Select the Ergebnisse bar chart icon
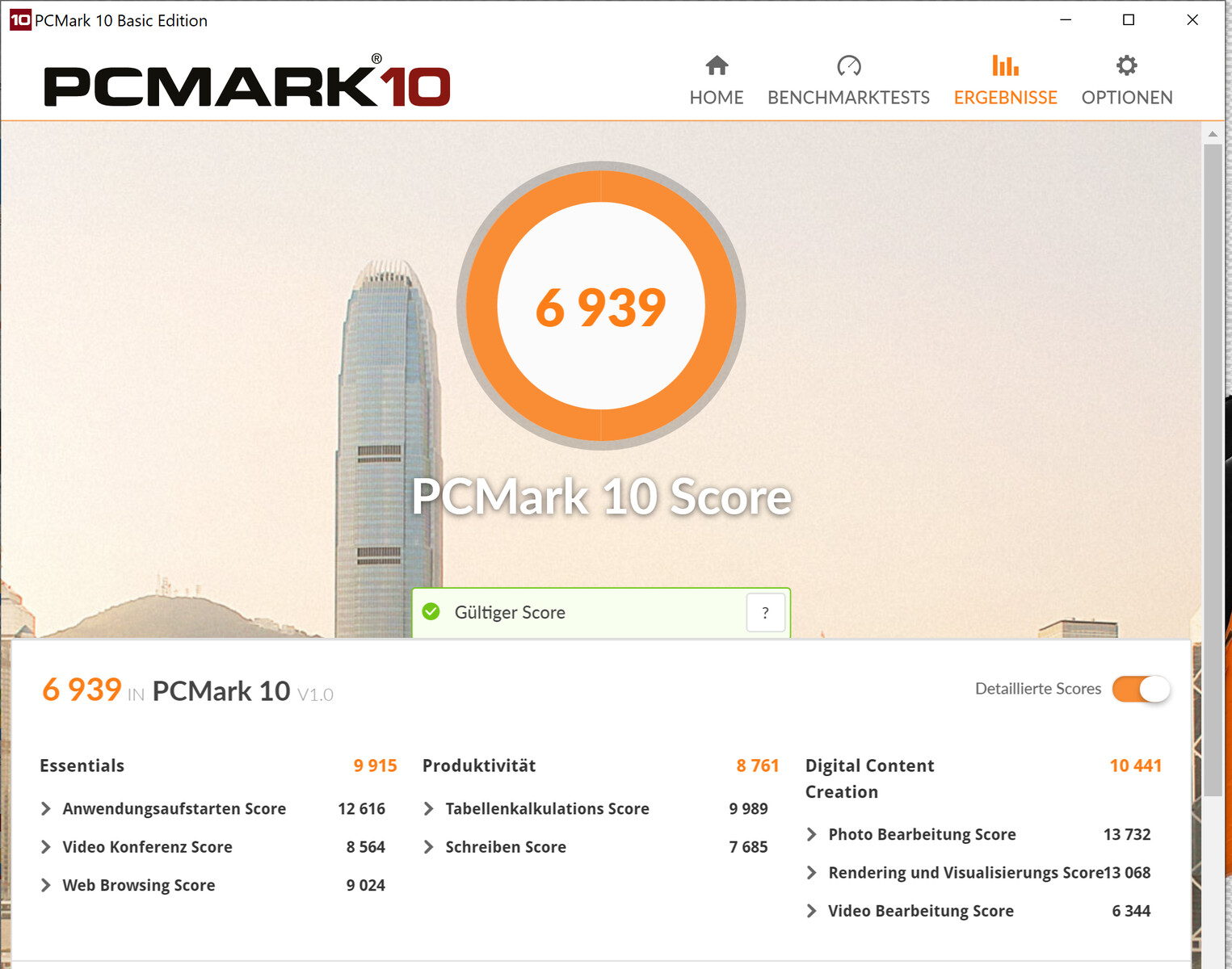 (x=1005, y=65)
